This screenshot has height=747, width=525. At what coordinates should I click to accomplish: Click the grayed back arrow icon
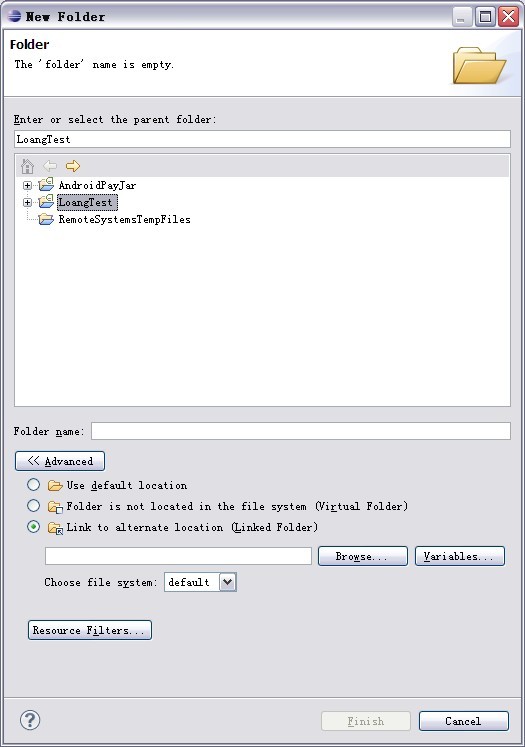50,166
